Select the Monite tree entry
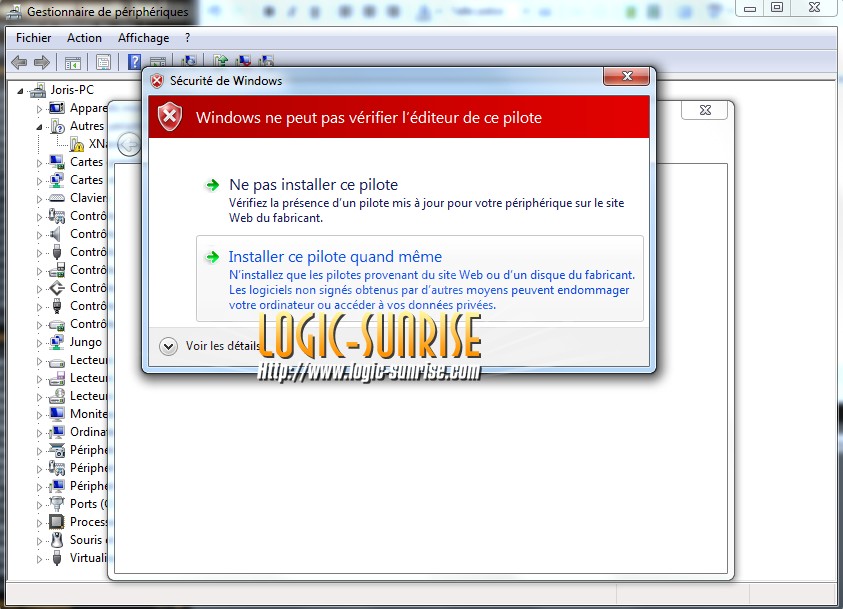 click(x=88, y=414)
